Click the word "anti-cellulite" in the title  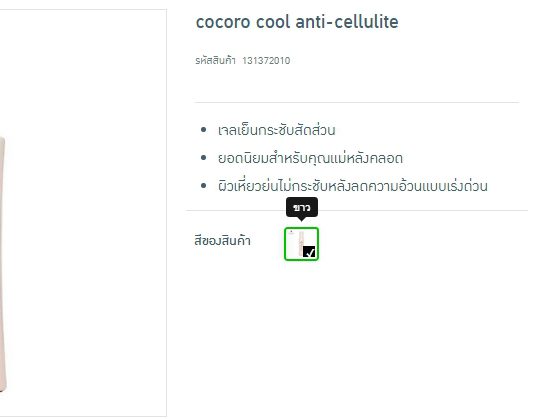[347, 22]
